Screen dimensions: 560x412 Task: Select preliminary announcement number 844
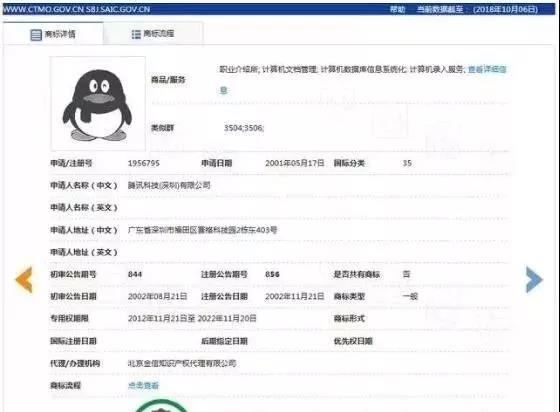coord(135,274)
